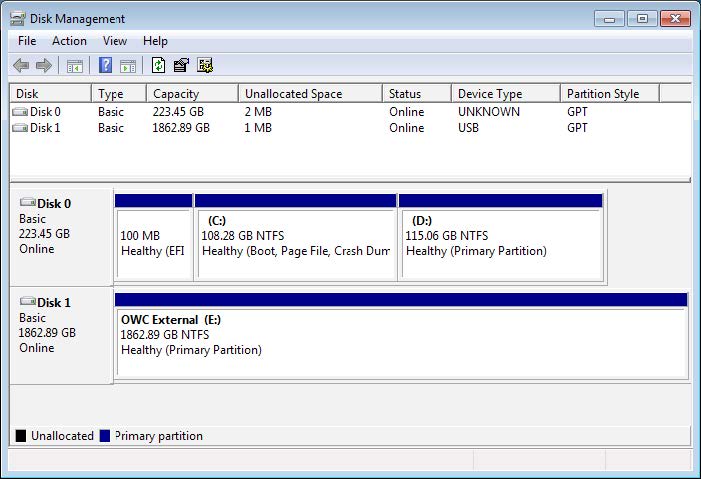Sort by the Capacity column header

192,93
